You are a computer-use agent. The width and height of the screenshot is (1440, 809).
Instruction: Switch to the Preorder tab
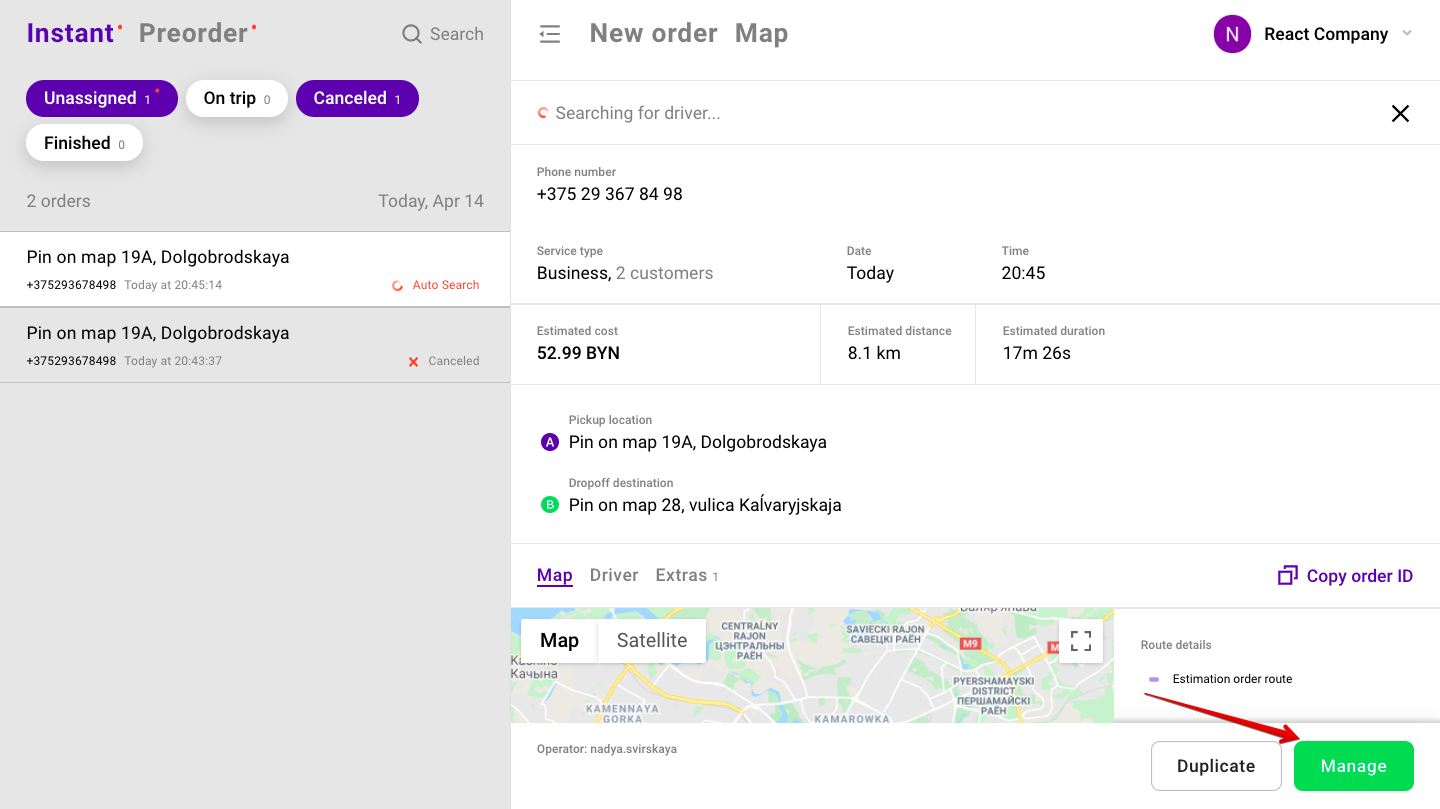pyautogui.click(x=194, y=33)
